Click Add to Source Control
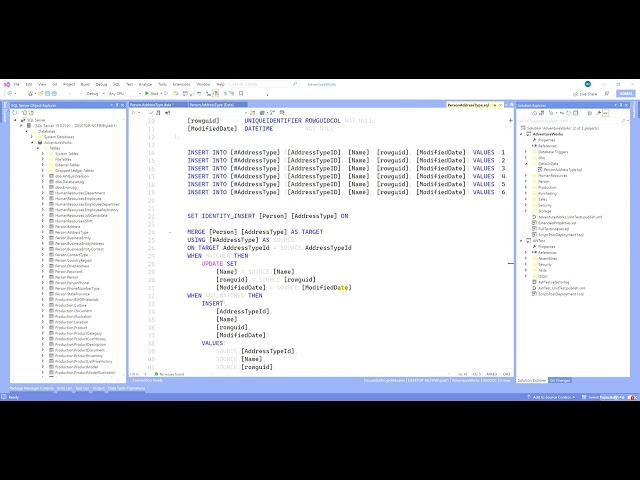640x480 pixels. 551,397
